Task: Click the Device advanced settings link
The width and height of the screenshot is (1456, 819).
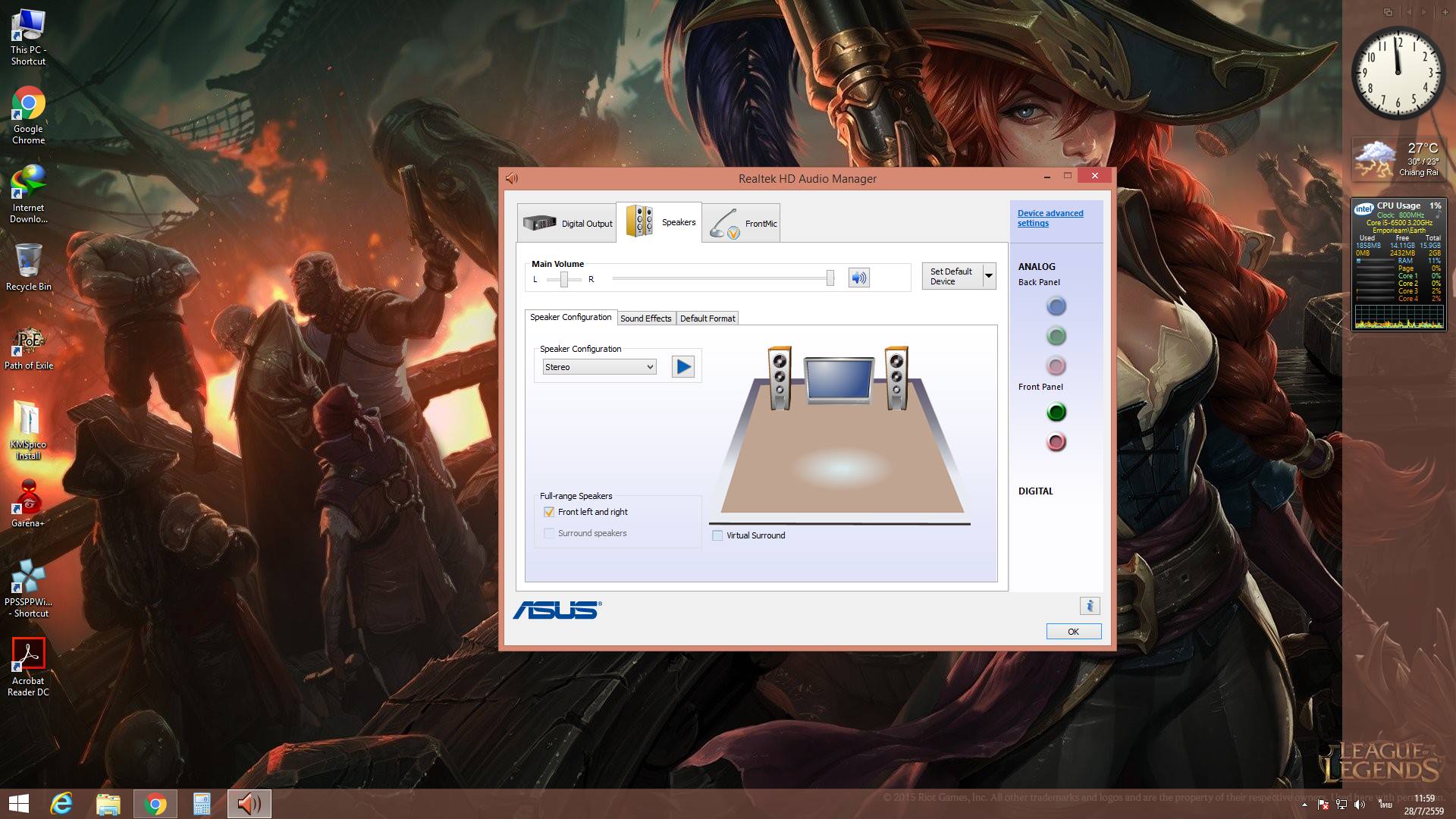Action: pyautogui.click(x=1050, y=218)
